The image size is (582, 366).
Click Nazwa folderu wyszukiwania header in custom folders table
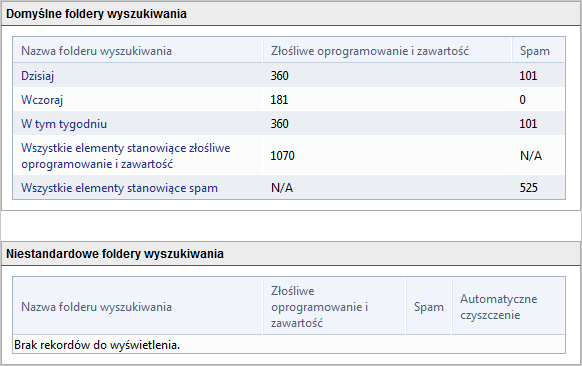[97, 307]
